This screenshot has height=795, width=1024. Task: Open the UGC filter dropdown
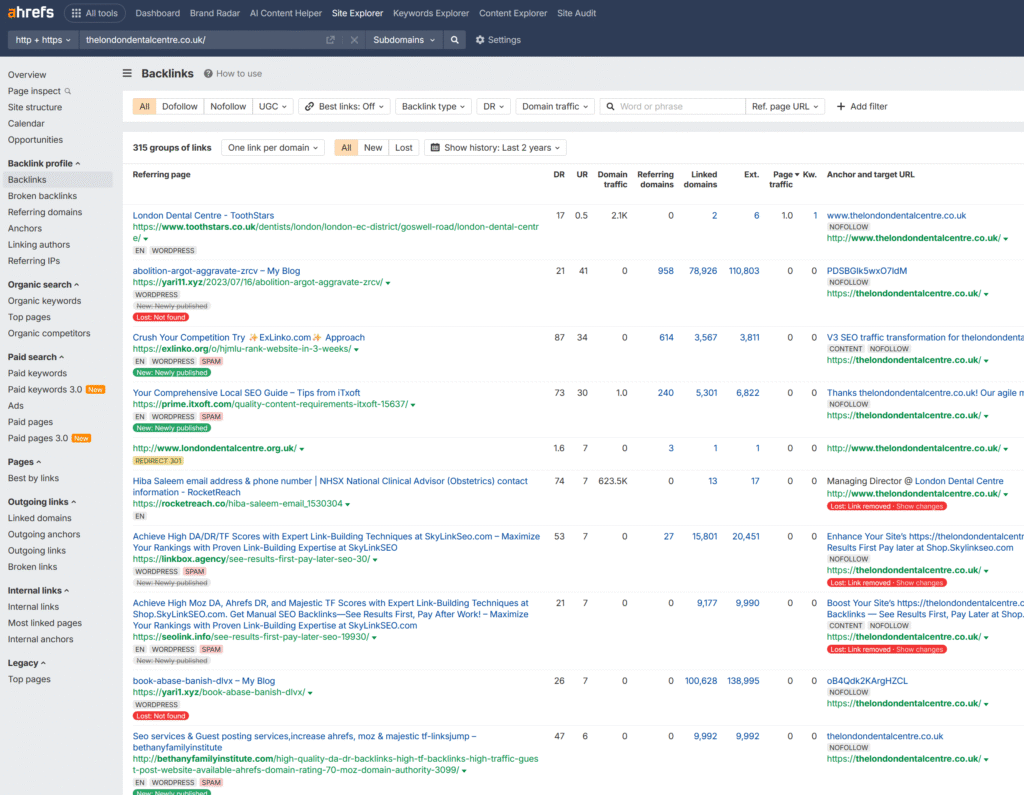pos(273,106)
